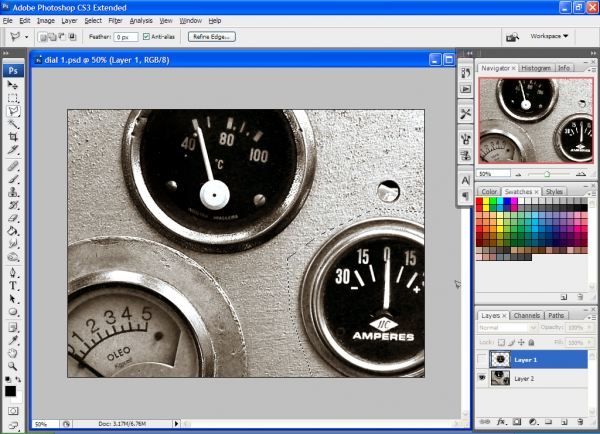Select the Slice tool

[x=13, y=150]
